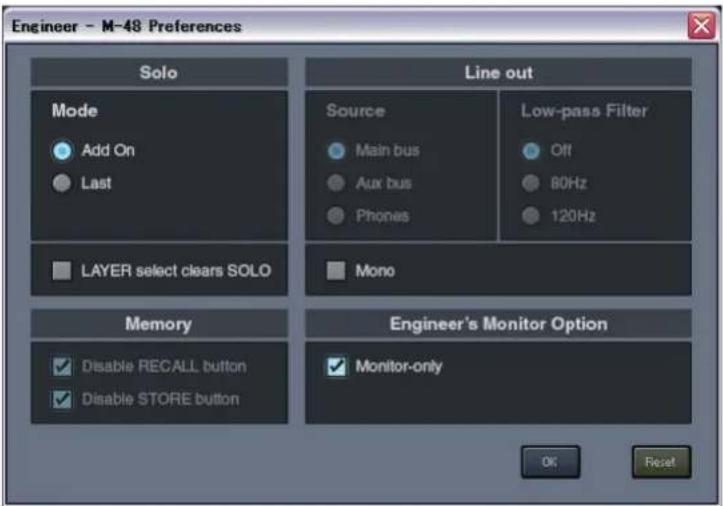Click the Solo section header

point(159,72)
